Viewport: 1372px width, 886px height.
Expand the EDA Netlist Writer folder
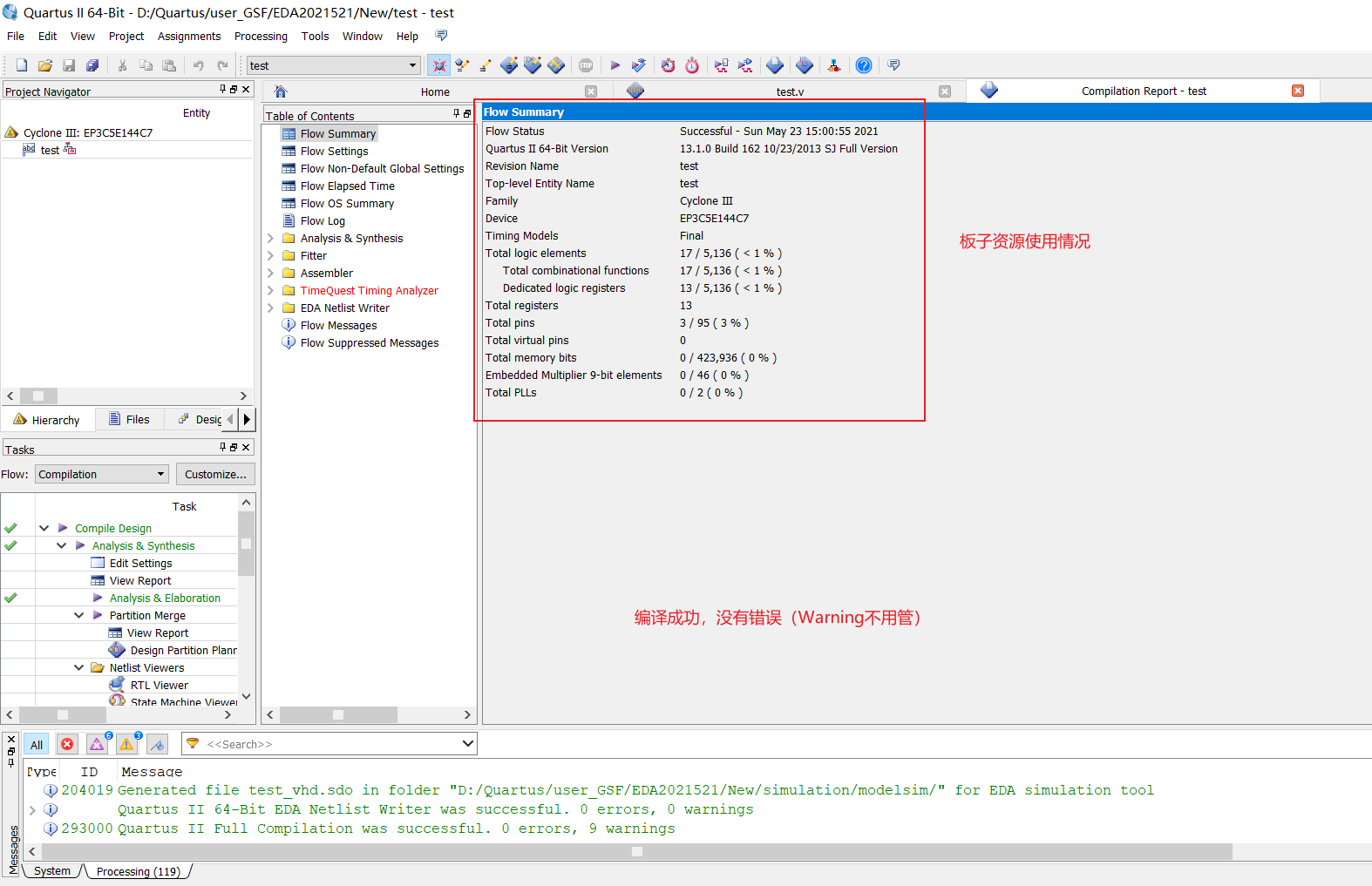click(x=270, y=308)
